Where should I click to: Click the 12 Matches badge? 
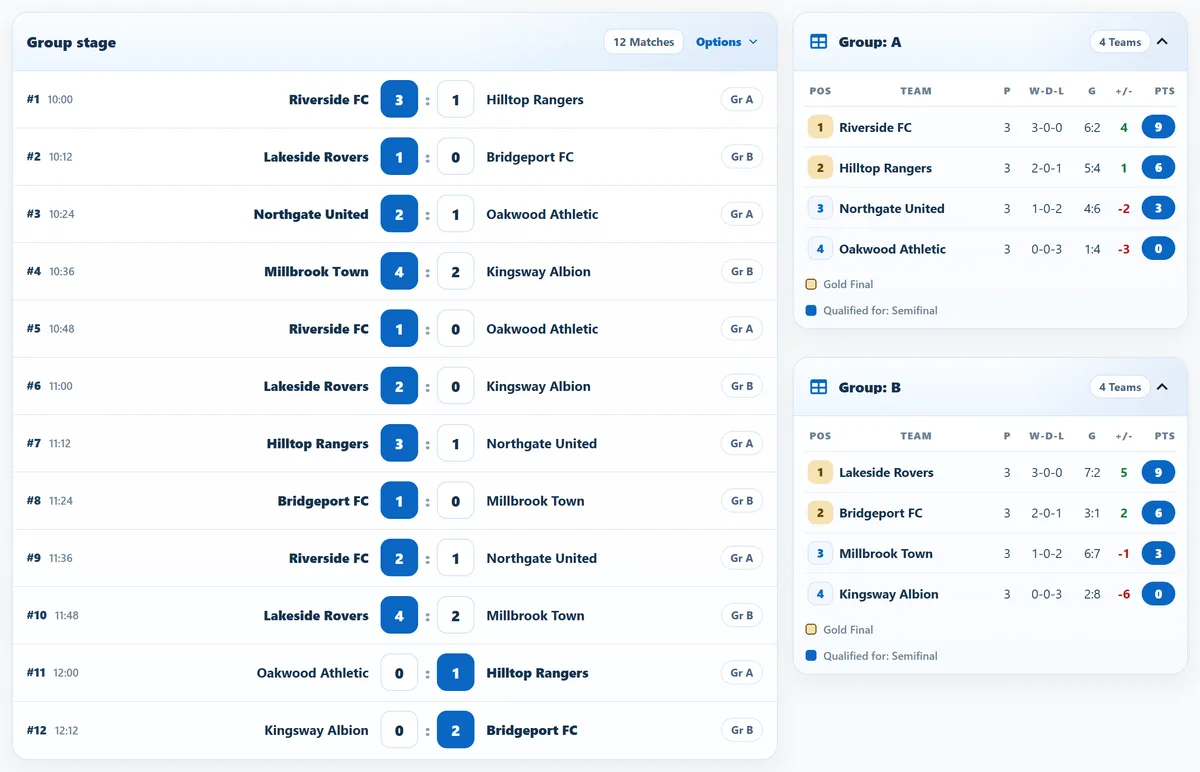click(644, 42)
